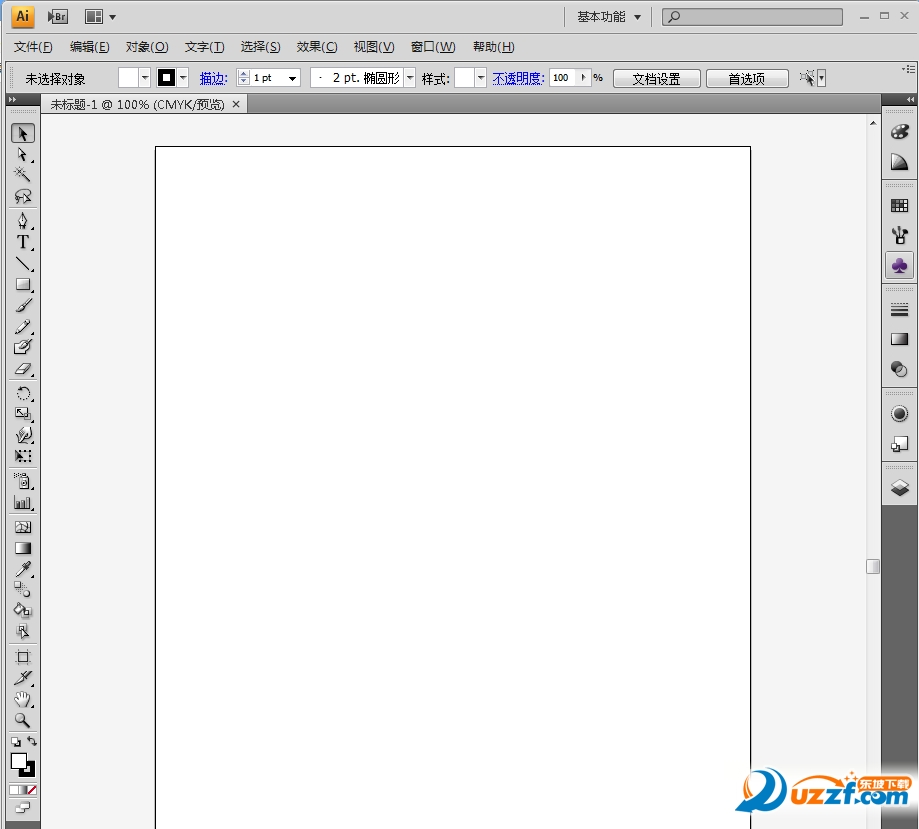Open the 编辑(E) menu

[89, 47]
